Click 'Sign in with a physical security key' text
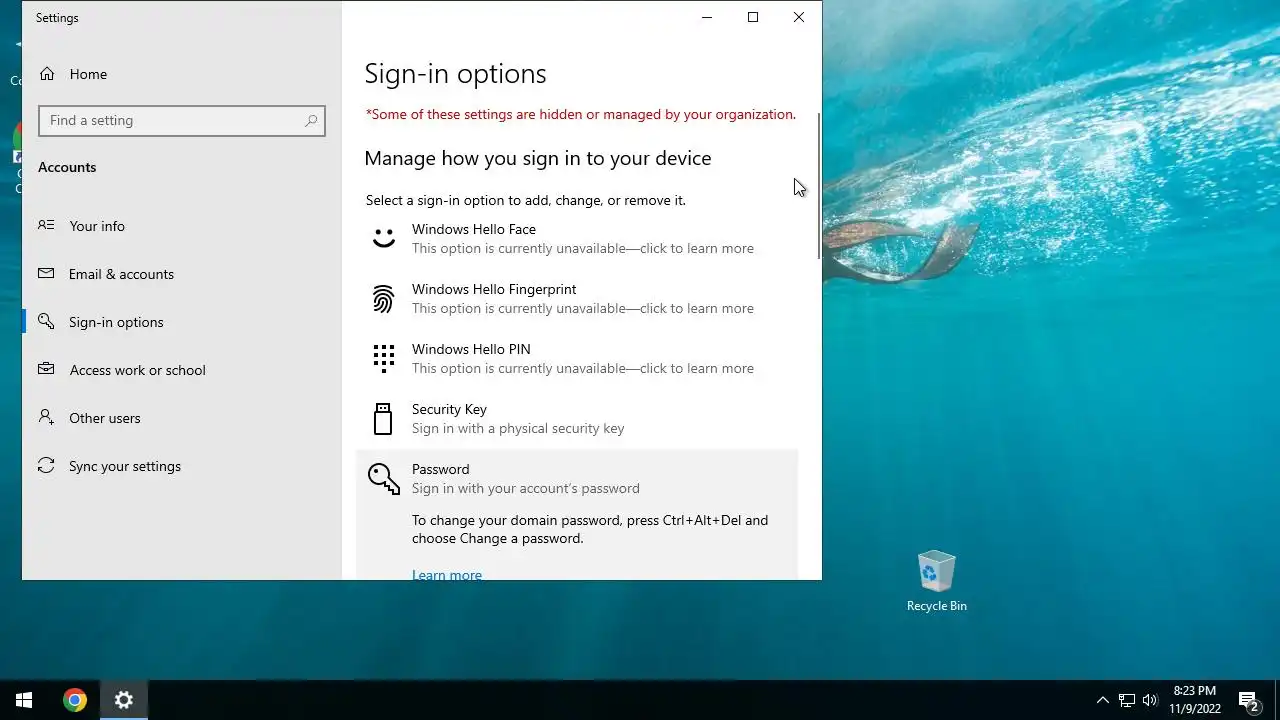1280x720 pixels. (518, 428)
